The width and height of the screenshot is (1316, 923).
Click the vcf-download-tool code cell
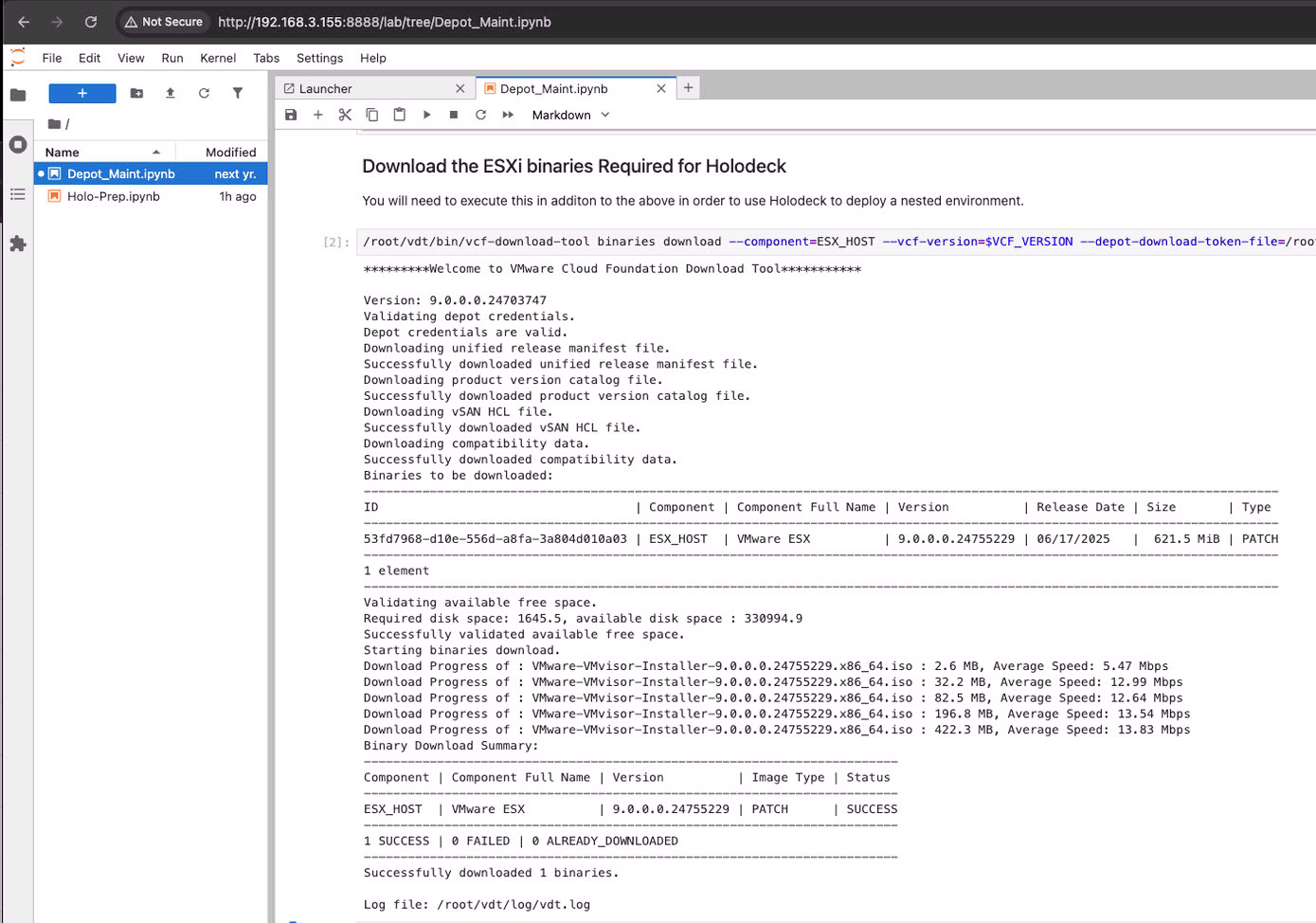(x=837, y=242)
